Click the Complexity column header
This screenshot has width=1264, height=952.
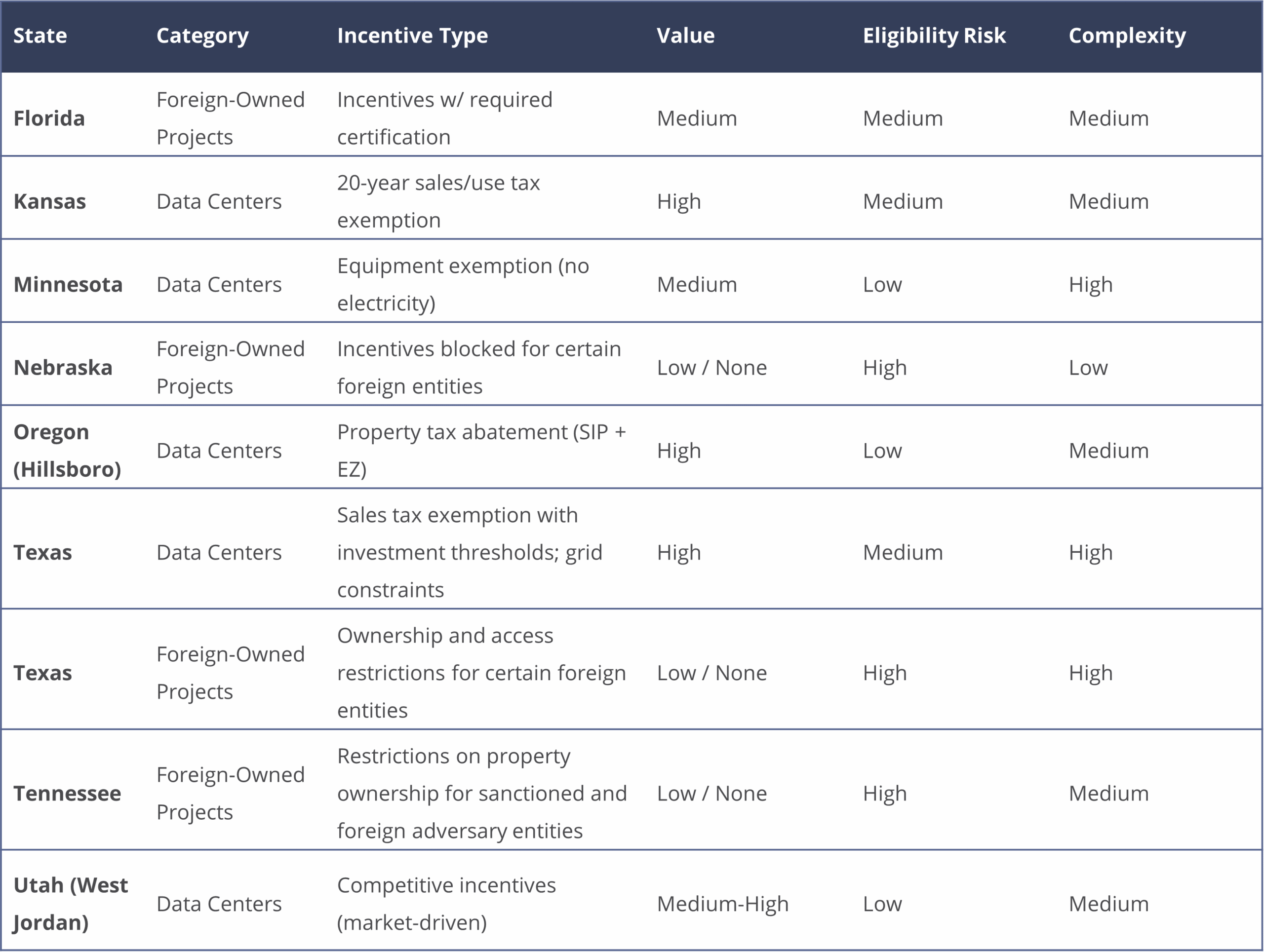1127,36
